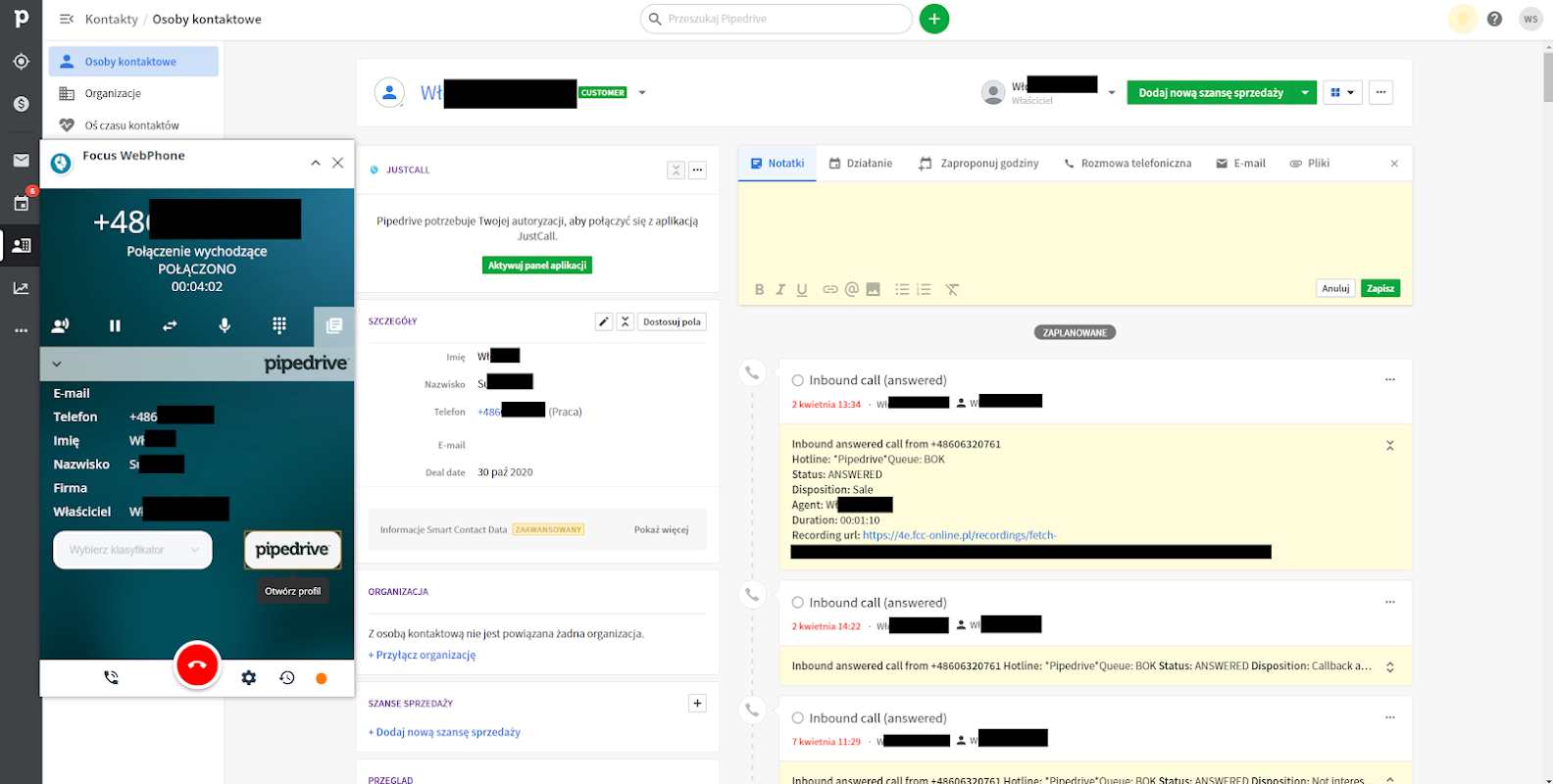Open the Rozmowa telefoniczna tab
The width and height of the screenshot is (1553, 784).
point(1127,164)
